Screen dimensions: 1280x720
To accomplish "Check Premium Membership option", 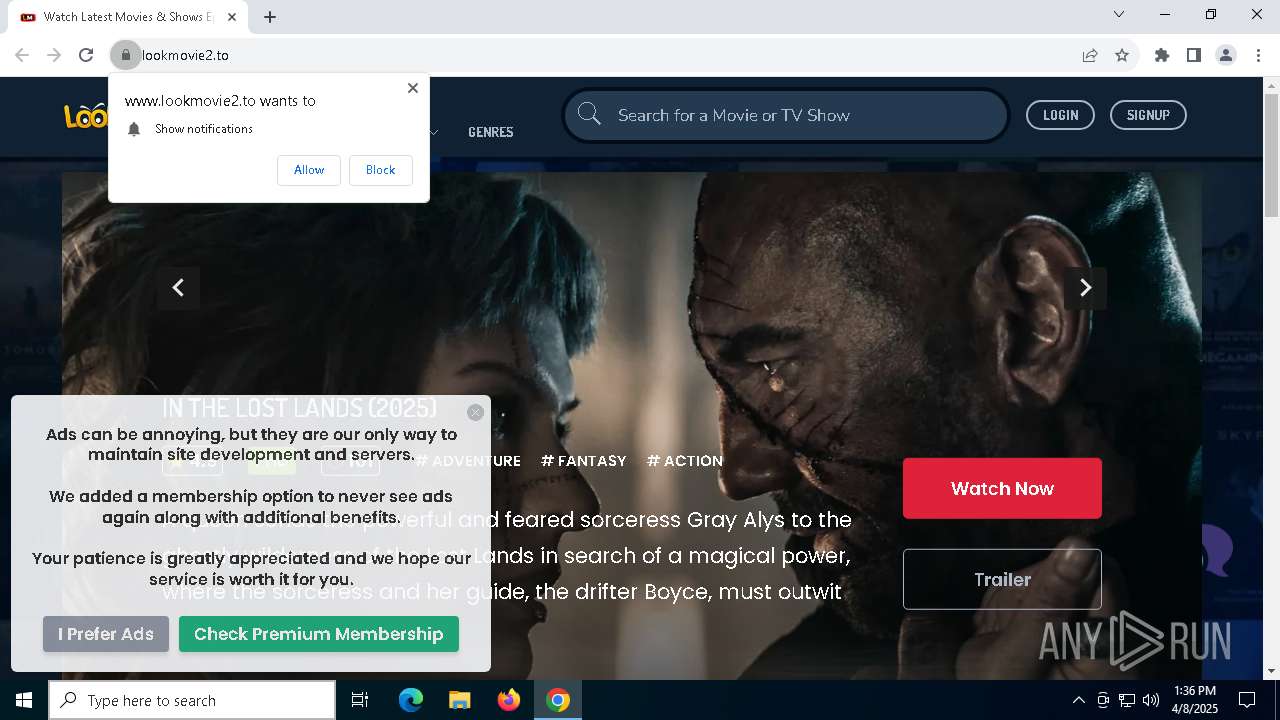I will (x=318, y=634).
